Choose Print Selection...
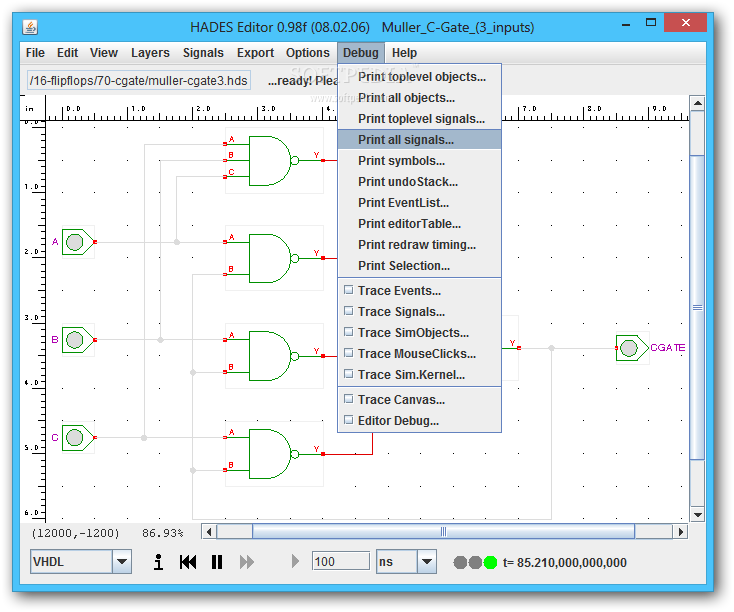Screen dimensions: 734x612 (x=419, y=265)
